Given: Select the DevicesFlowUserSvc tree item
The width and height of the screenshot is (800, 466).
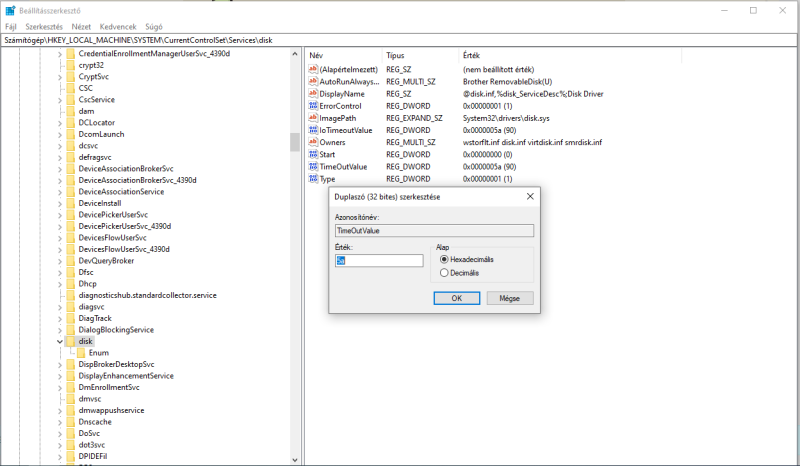Looking at the screenshot, I should 112,238.
